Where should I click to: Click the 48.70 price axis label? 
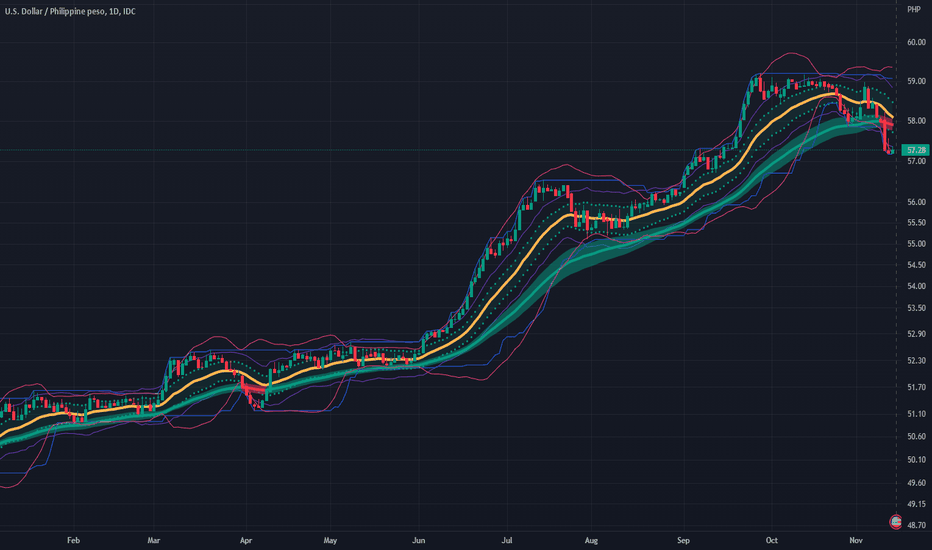916,526
